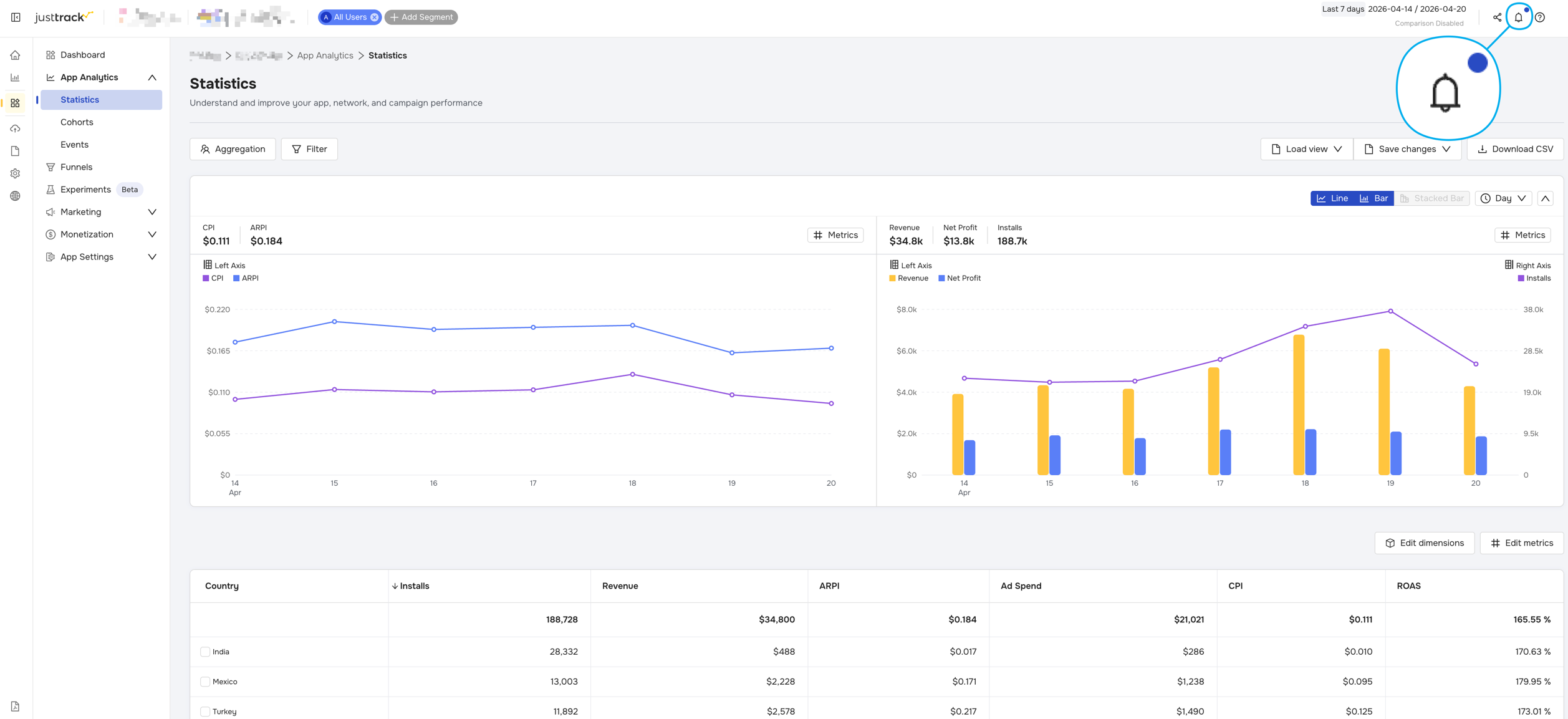Open Cohorts in App Analytics
The height and width of the screenshot is (719, 1568).
coord(77,122)
